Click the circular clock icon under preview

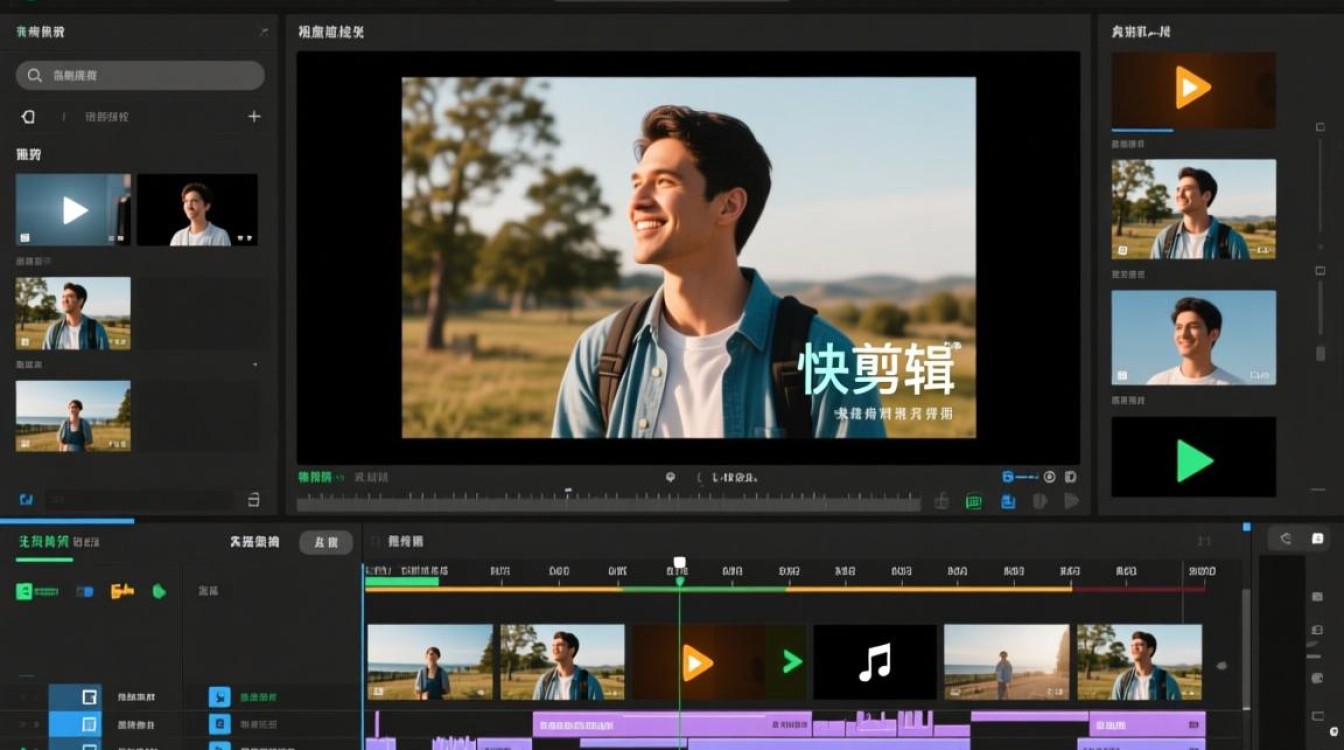(x=1050, y=477)
